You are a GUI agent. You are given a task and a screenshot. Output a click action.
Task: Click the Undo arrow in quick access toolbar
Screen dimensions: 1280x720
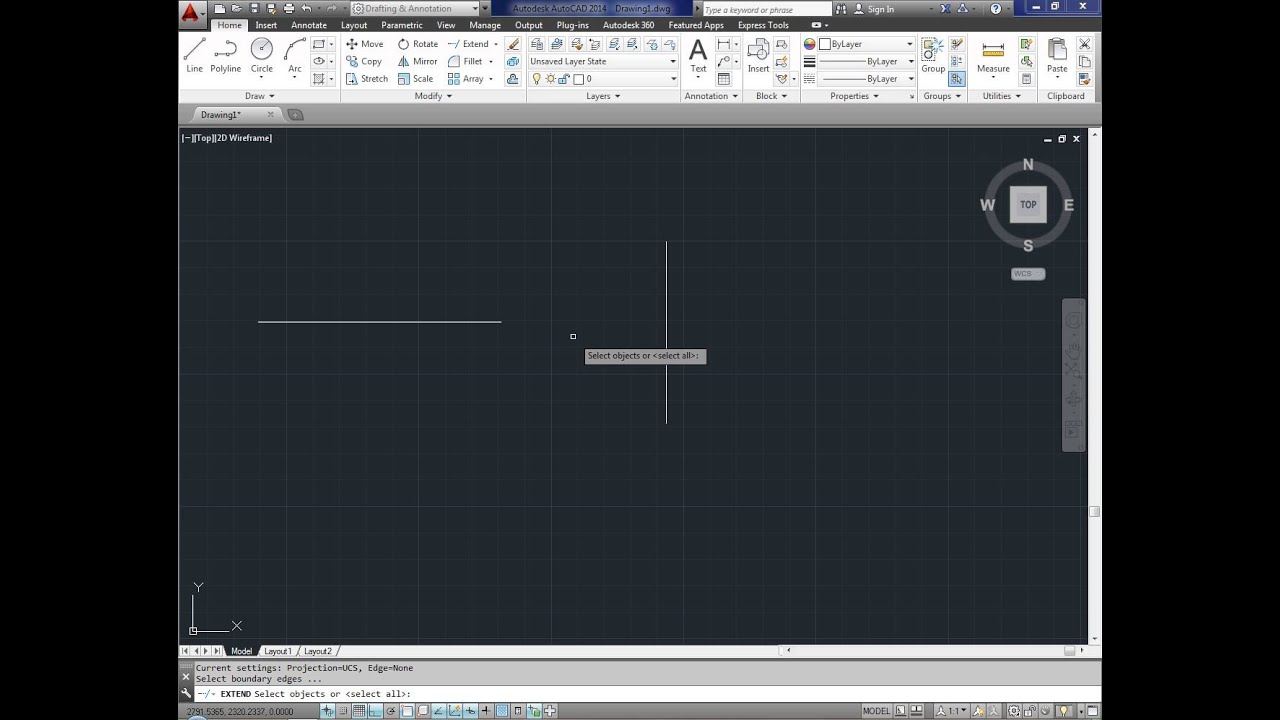tap(306, 8)
